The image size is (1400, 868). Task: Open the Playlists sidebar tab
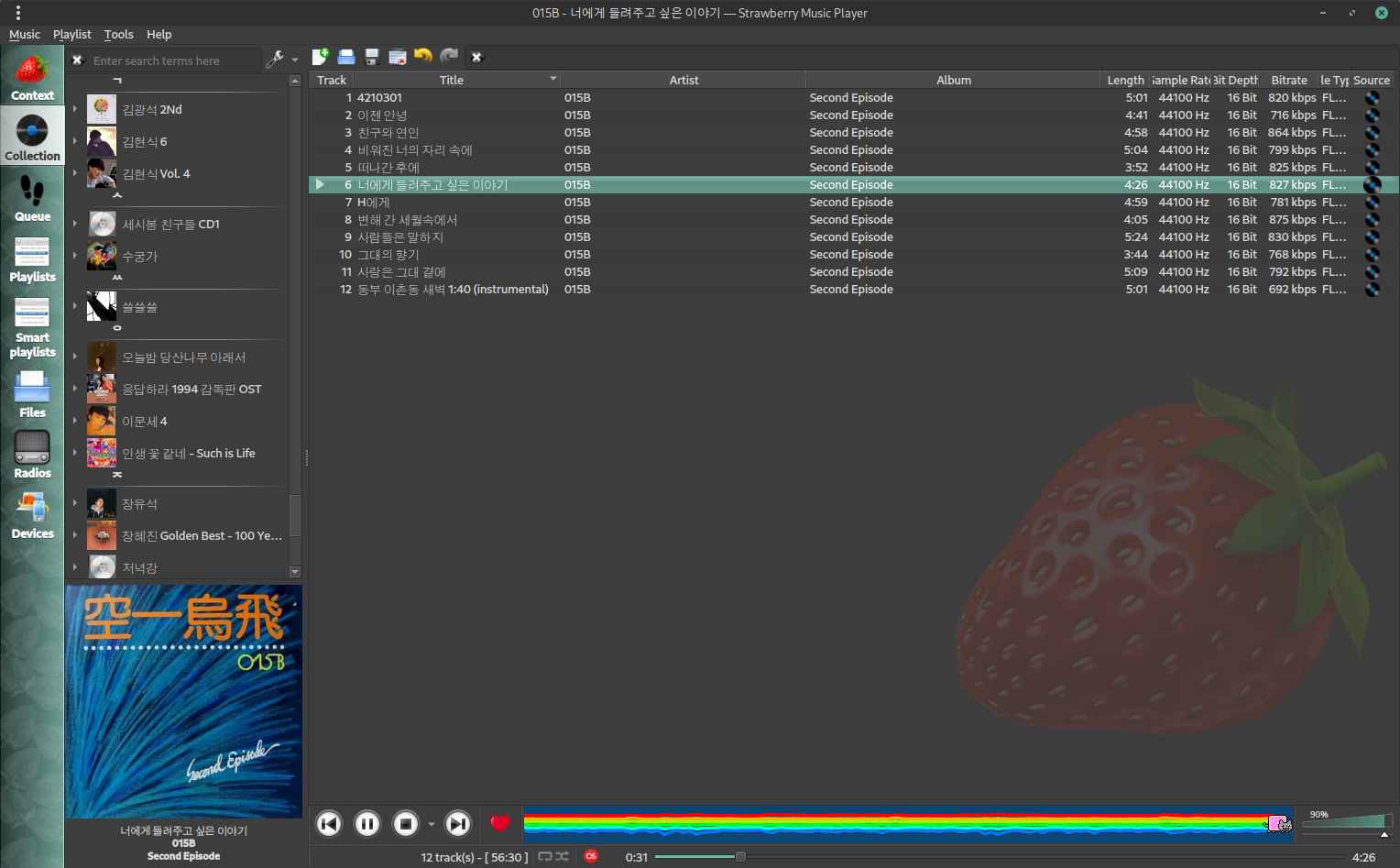32,258
